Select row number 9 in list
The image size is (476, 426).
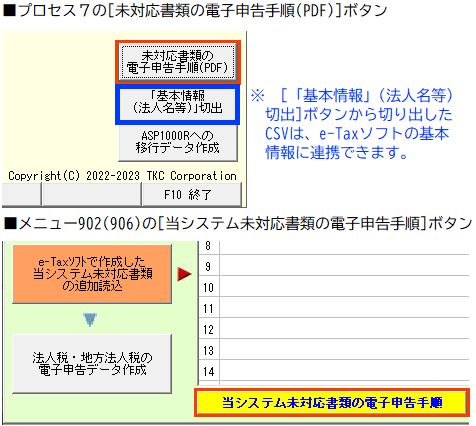pos(334,265)
